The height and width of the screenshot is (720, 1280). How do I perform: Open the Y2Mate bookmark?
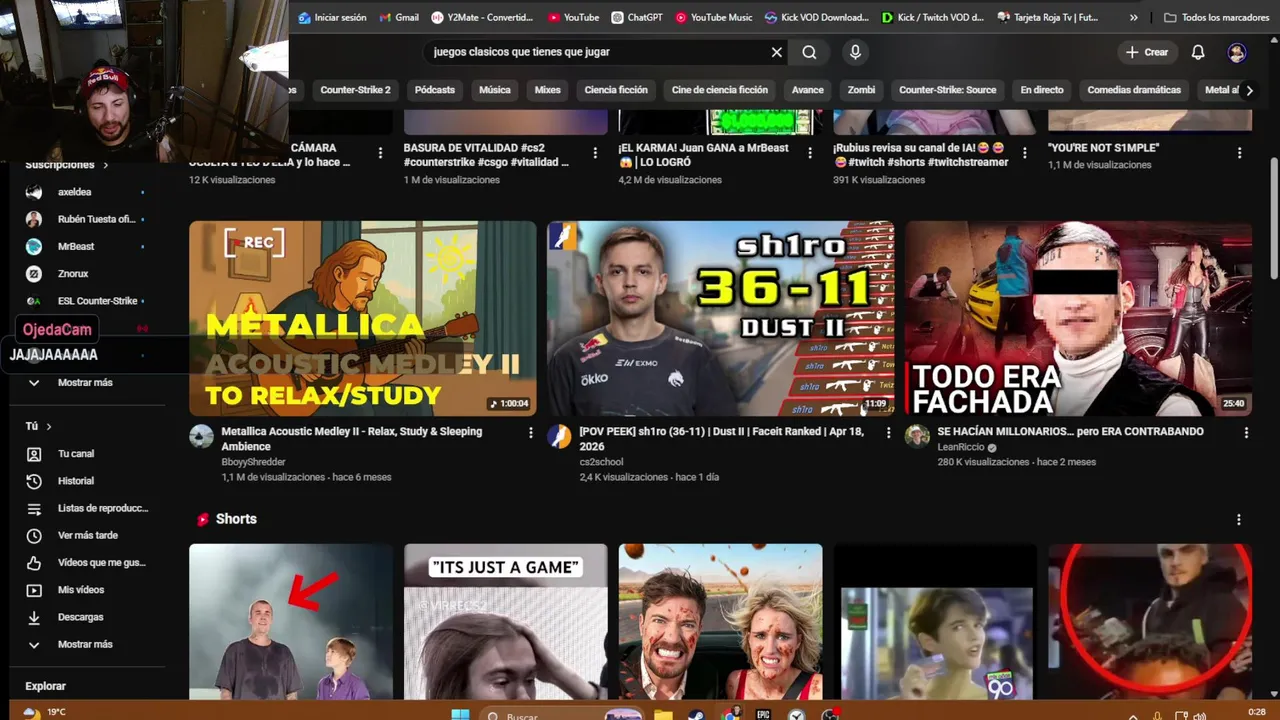(x=482, y=17)
